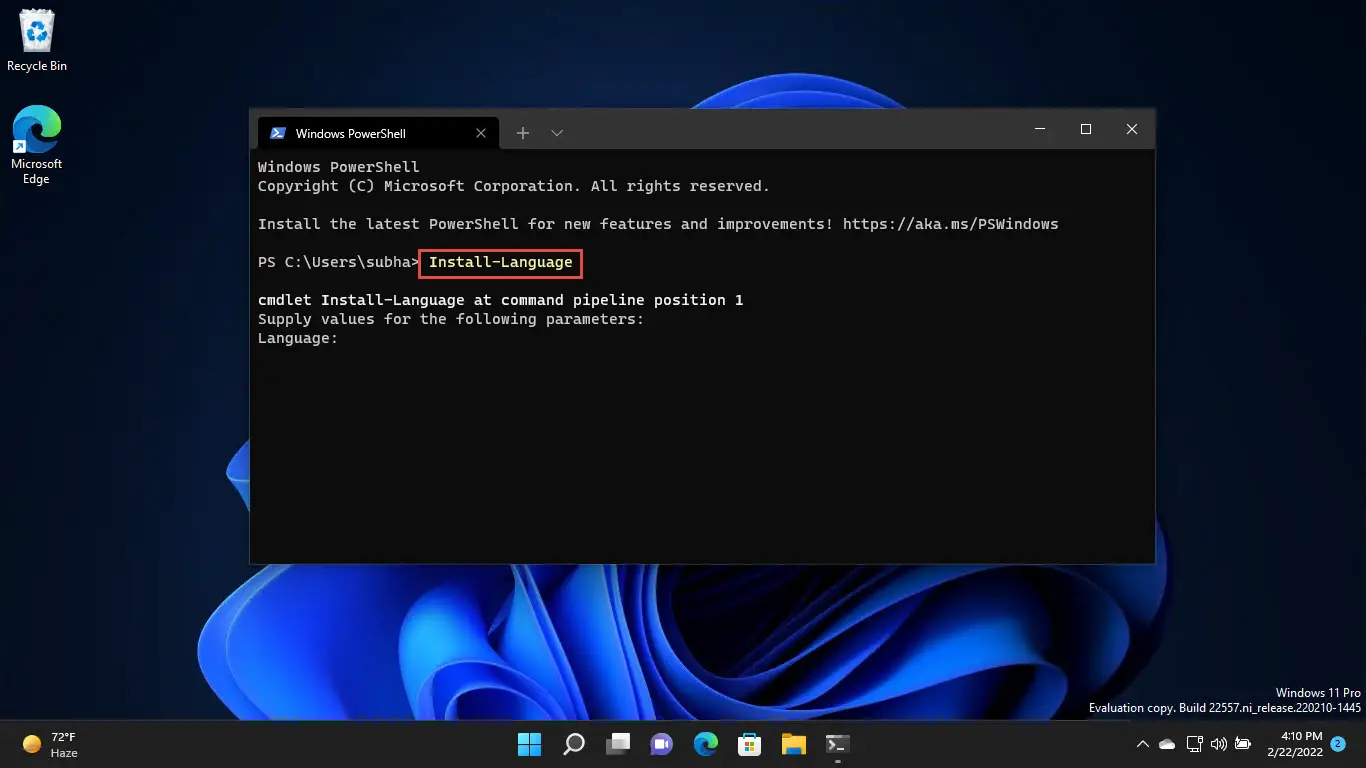Viewport: 1366px width, 768px height.
Task: Click the Language: parameter prompt line
Action: point(298,338)
